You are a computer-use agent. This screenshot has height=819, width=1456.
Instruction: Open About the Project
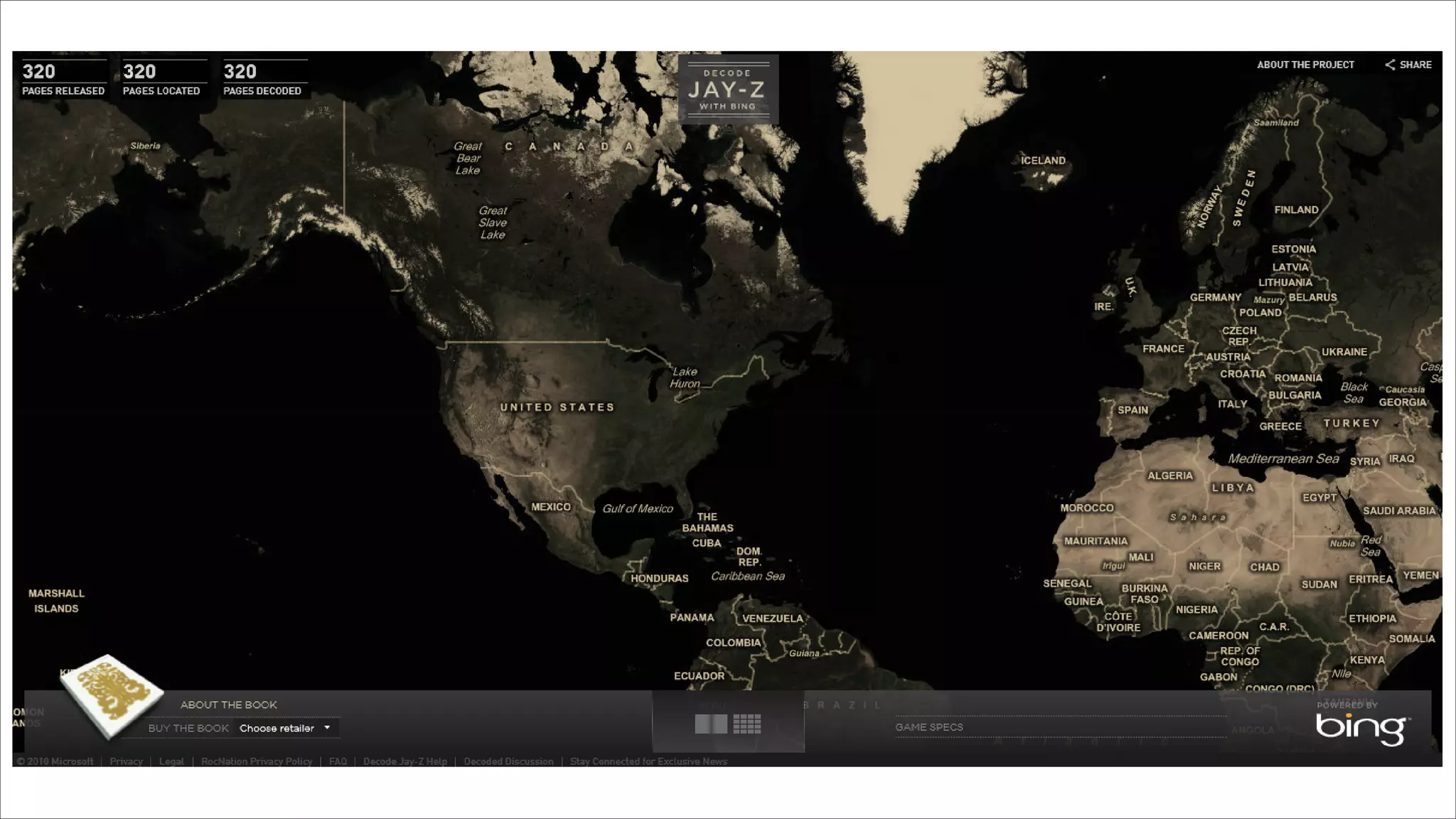[1305, 65]
